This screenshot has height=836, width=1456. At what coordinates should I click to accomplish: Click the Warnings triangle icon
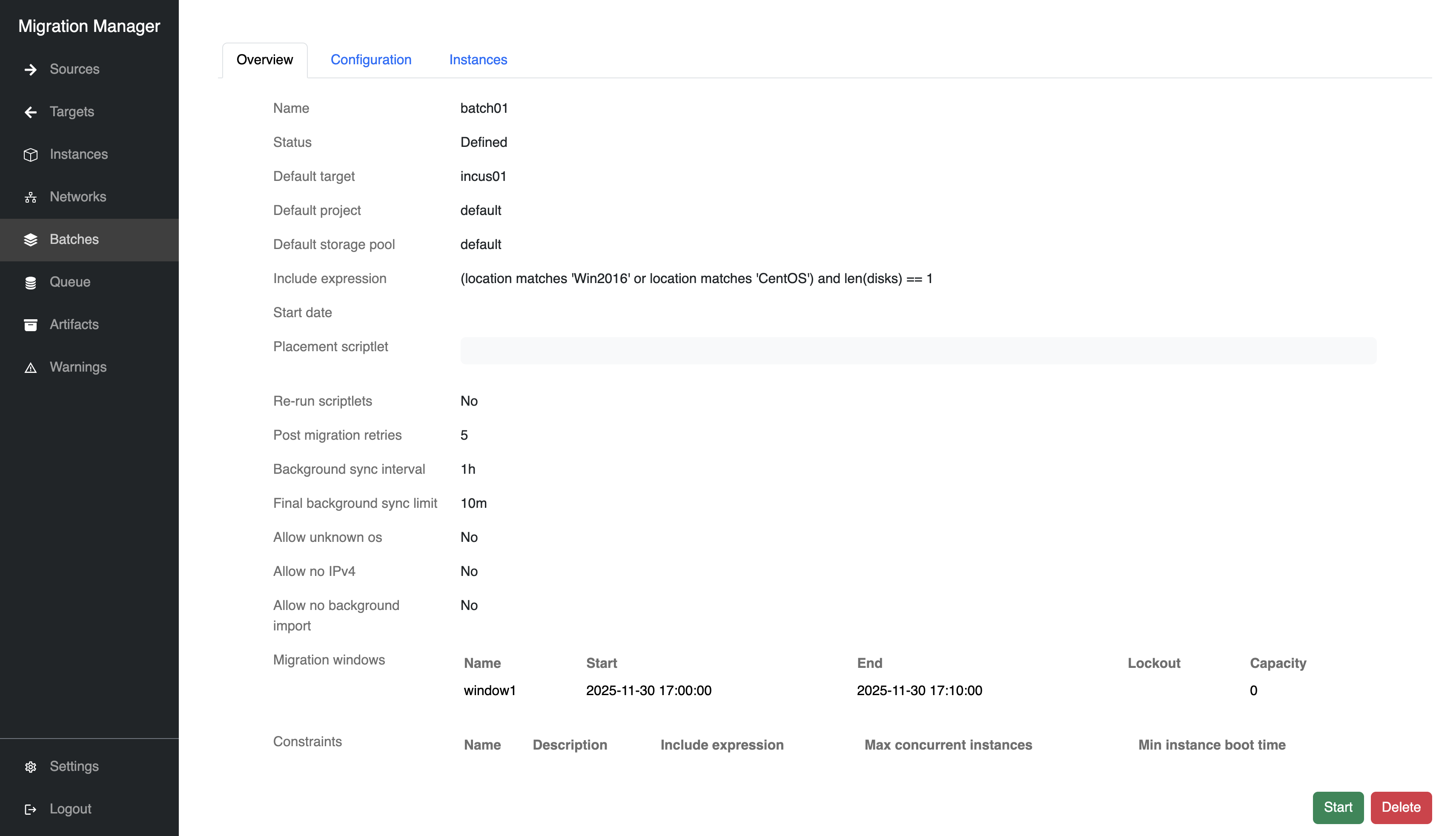[30, 367]
